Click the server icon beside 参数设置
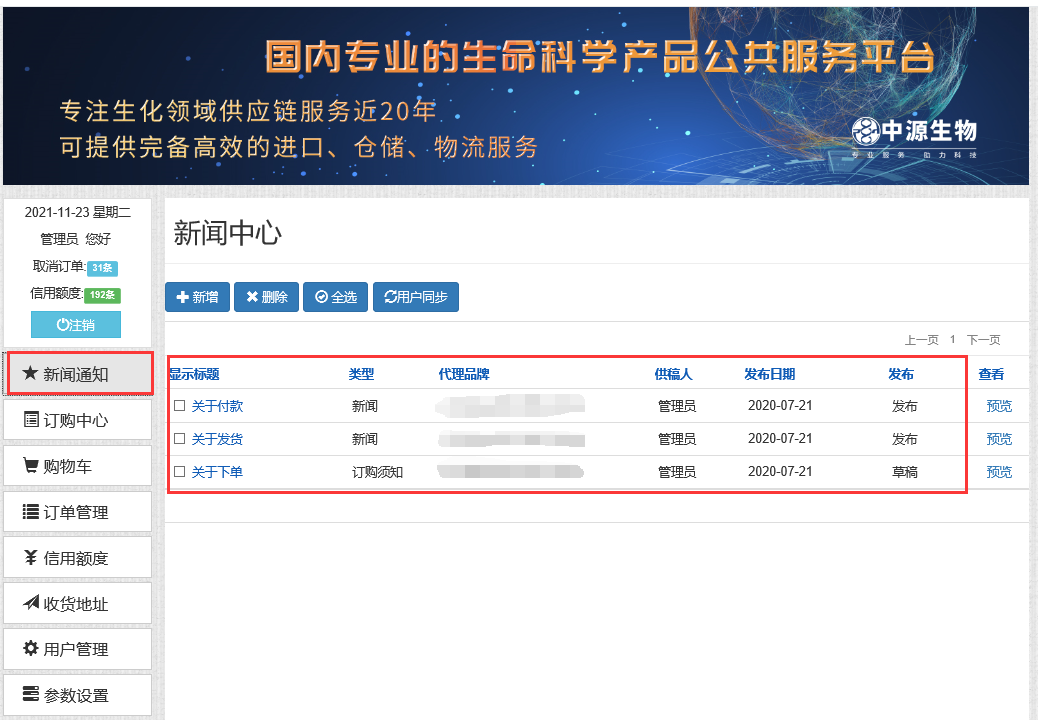Image resolution: width=1038 pixels, height=720 pixels. 30,694
